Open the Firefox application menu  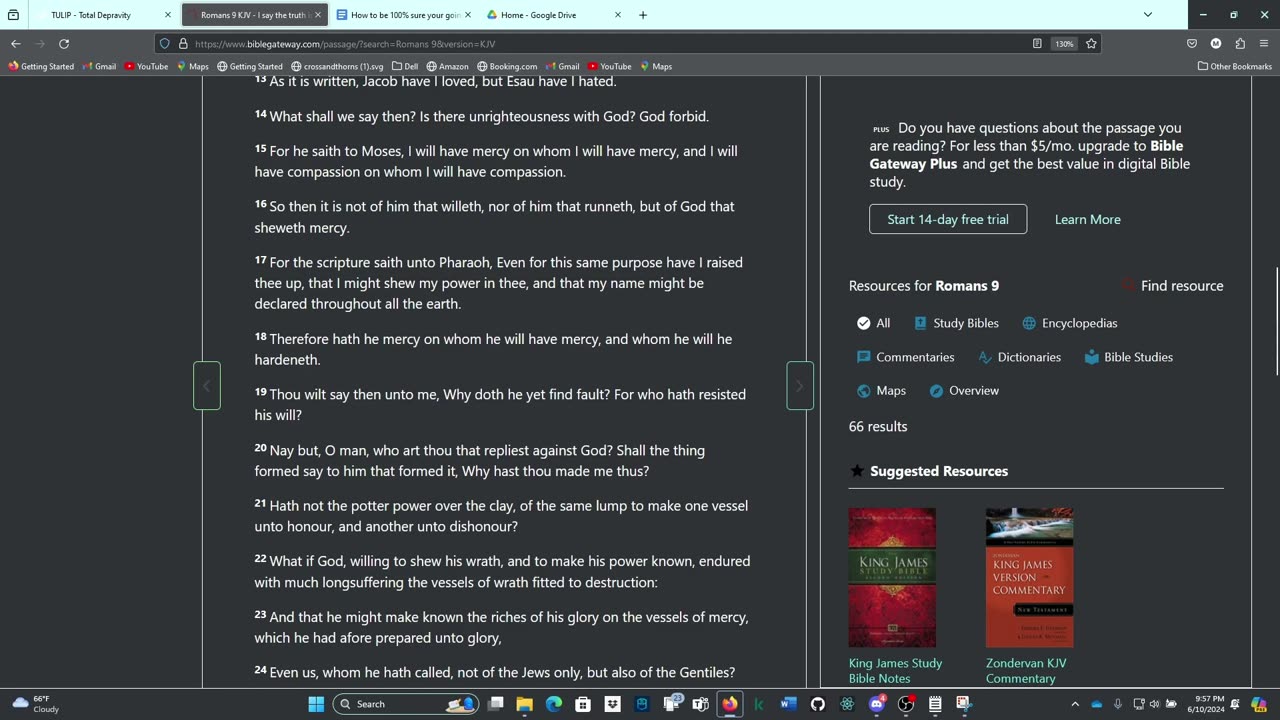coord(1265,44)
